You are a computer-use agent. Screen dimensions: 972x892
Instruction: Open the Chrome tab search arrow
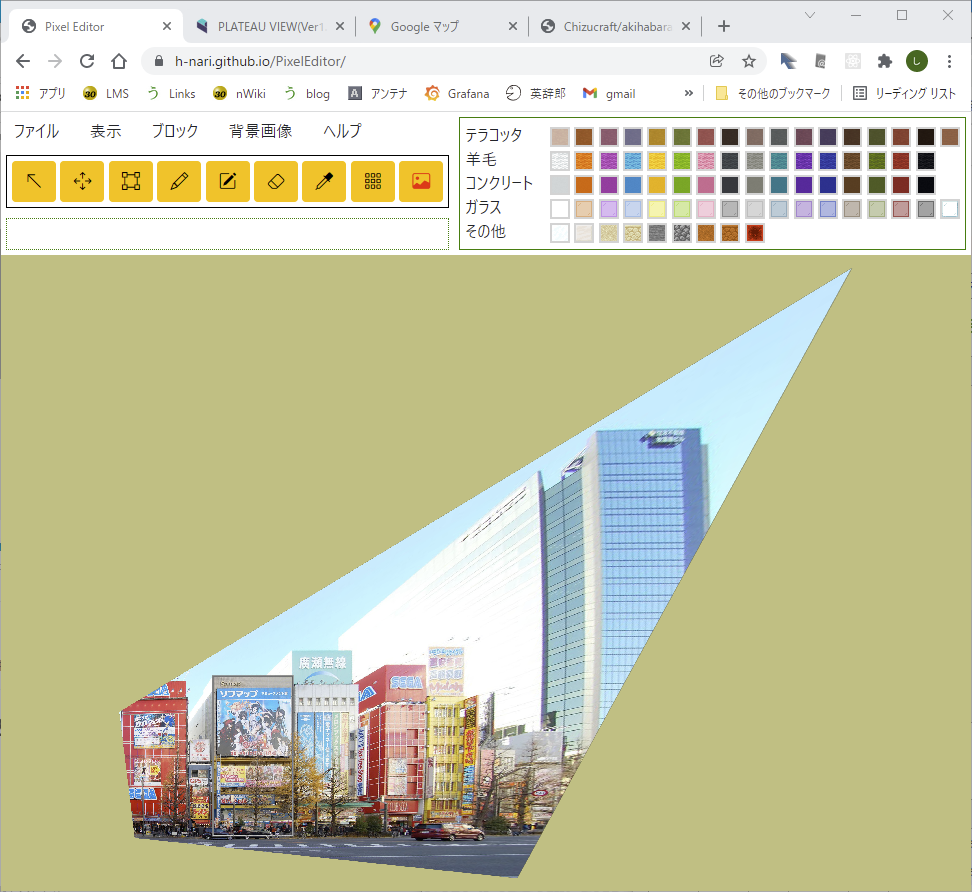[x=810, y=15]
